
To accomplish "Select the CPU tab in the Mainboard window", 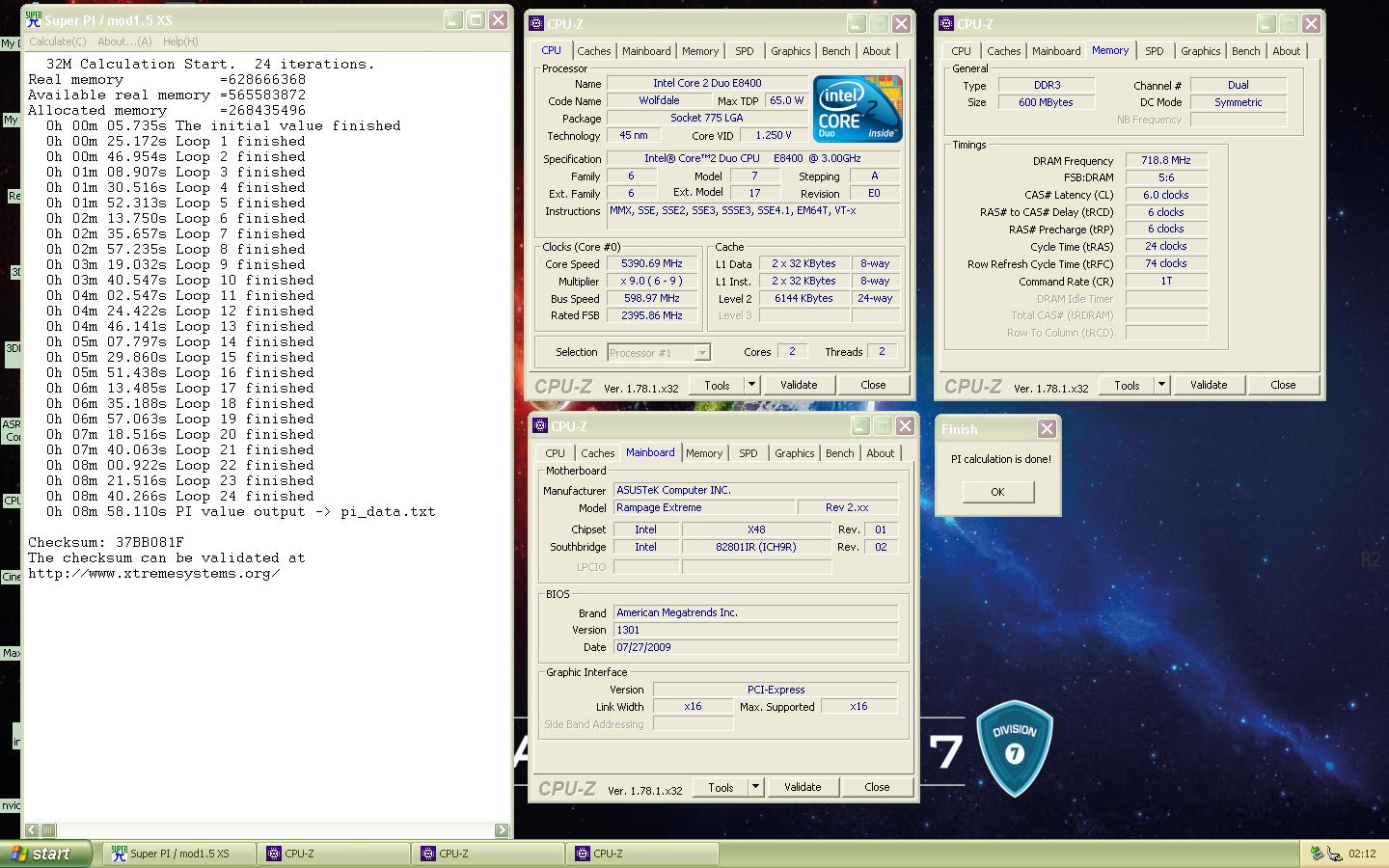I will [556, 453].
